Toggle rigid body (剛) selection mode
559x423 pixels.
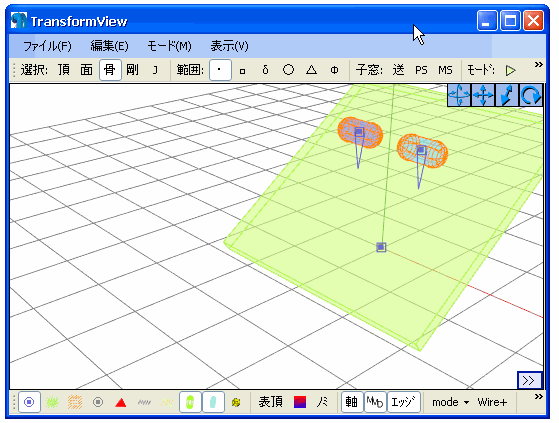[132, 70]
